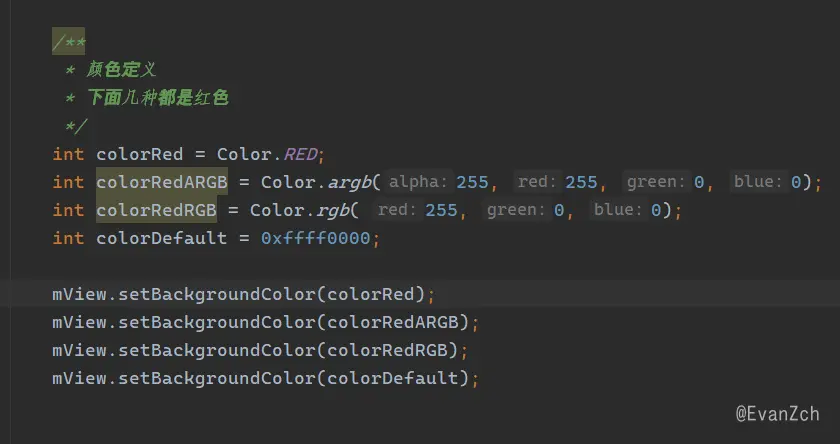Click 'mView' on the setBackgroundColor(colorDefault) line
Viewport: 840px width, 444px height.
[x=79, y=378]
